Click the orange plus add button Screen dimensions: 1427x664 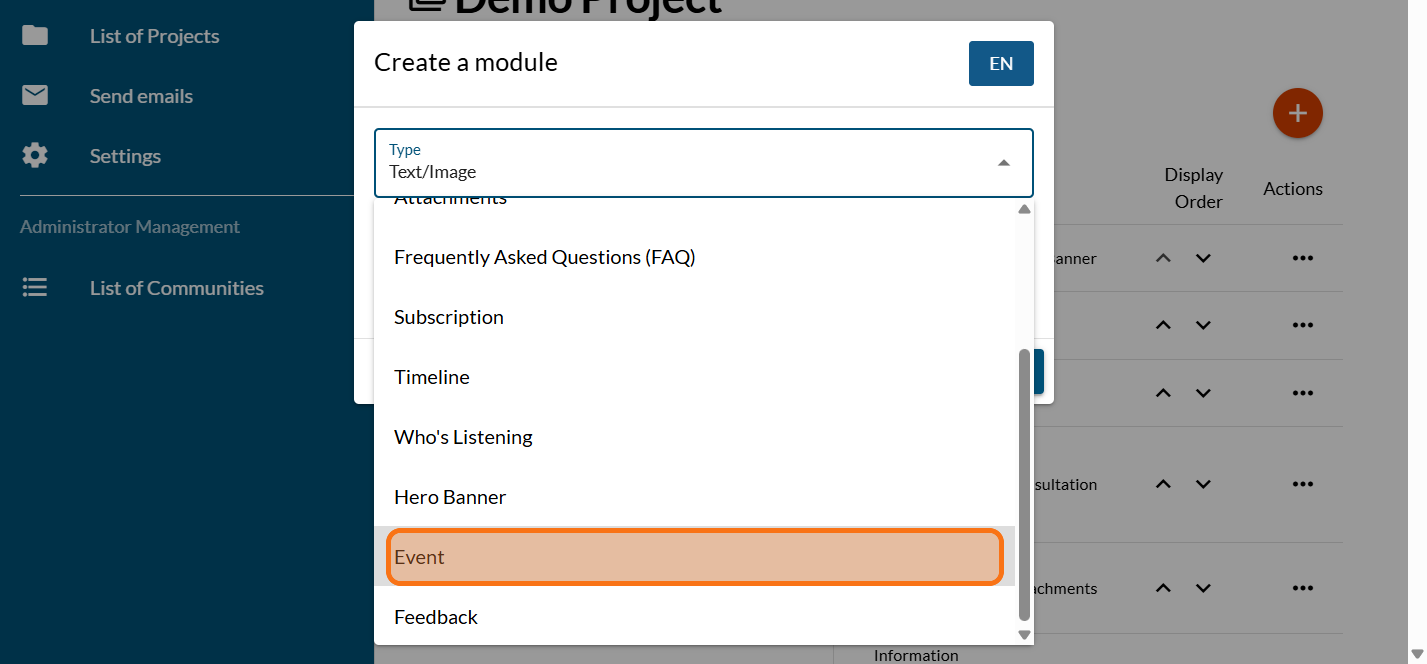point(1297,113)
